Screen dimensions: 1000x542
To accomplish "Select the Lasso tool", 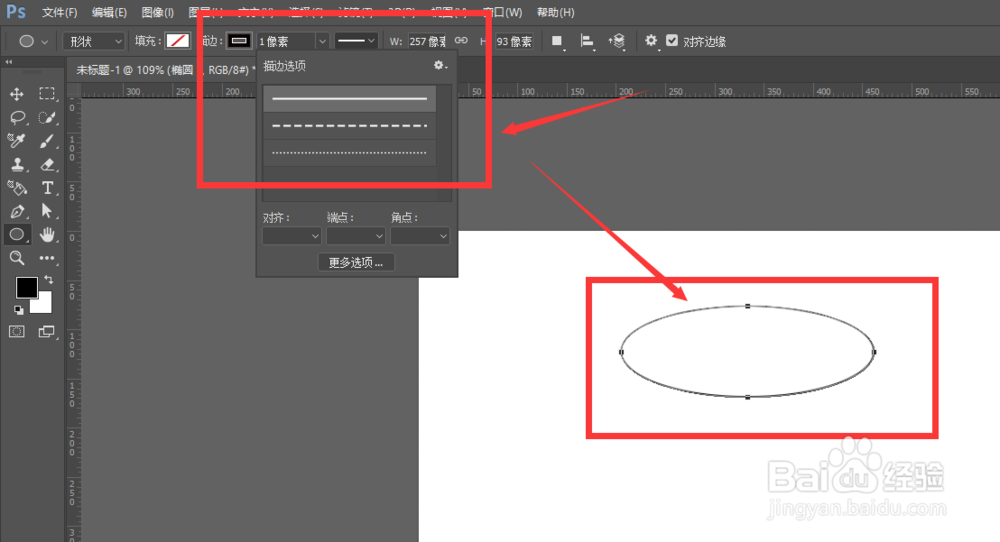I will pos(17,118).
